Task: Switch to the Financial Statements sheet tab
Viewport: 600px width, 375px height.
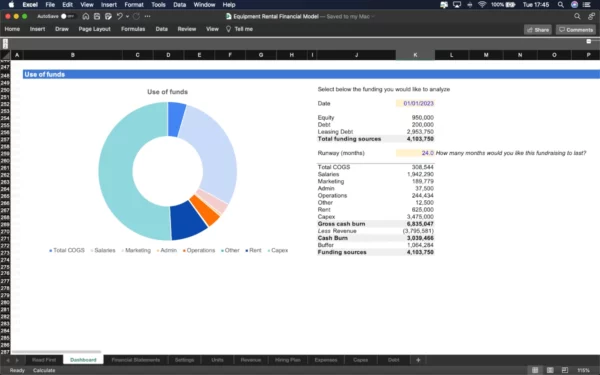Action: point(135,360)
